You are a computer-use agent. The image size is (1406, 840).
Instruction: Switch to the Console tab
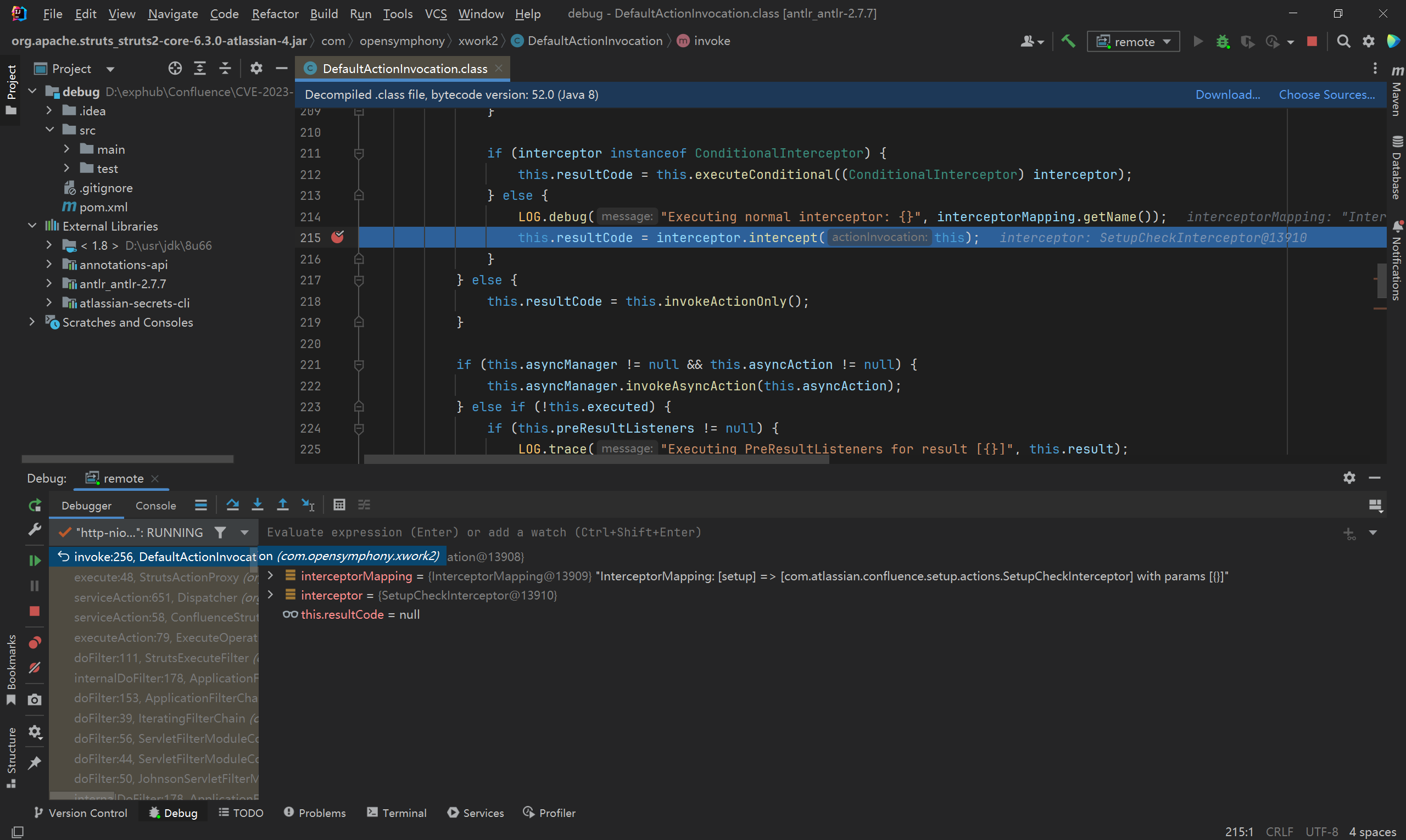(x=156, y=506)
